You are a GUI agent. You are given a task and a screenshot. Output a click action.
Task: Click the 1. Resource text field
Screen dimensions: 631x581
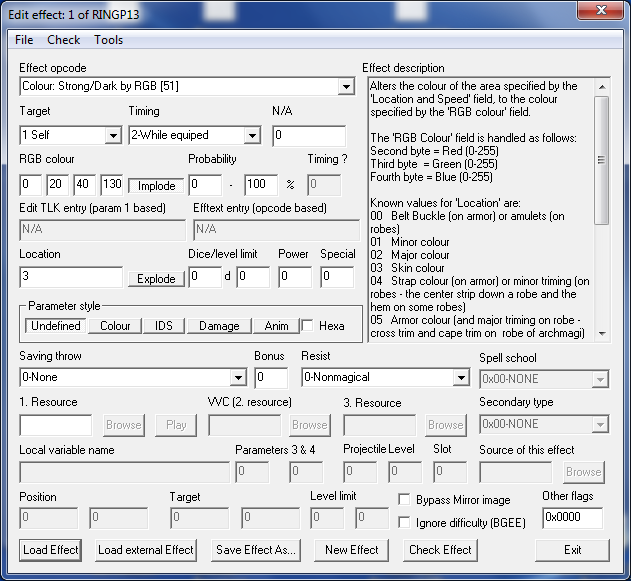point(56,425)
